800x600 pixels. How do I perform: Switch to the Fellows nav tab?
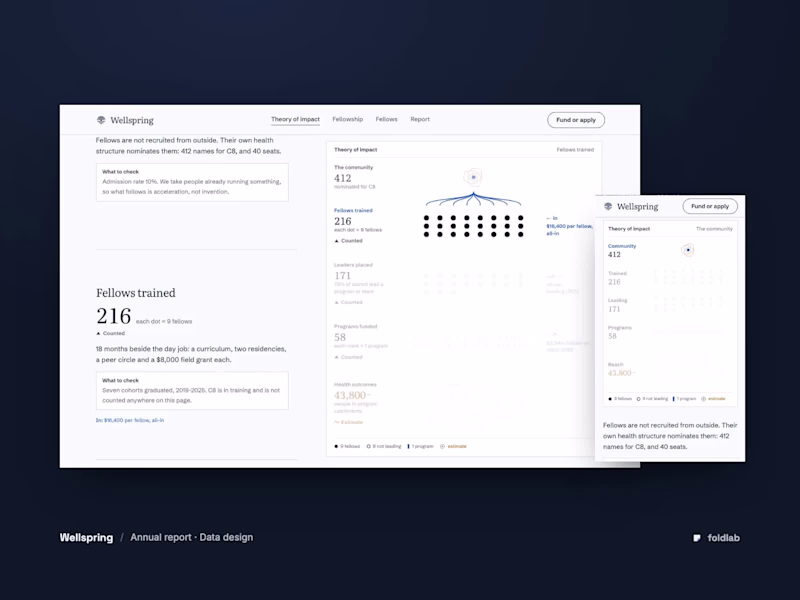click(386, 119)
